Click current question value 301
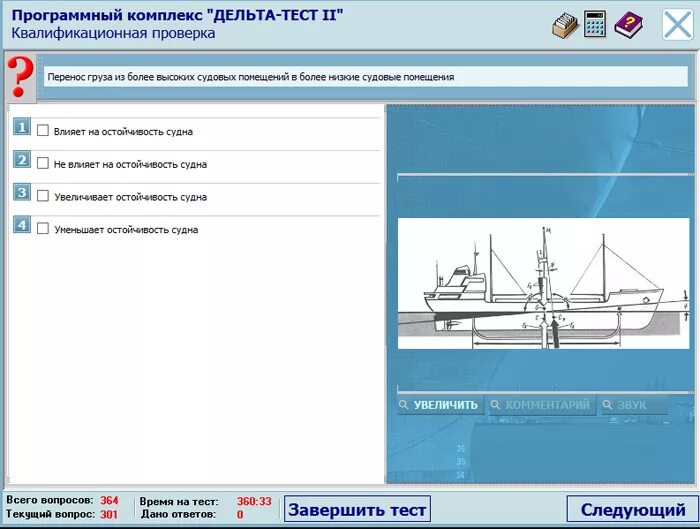The image size is (700, 529). click(x=109, y=514)
